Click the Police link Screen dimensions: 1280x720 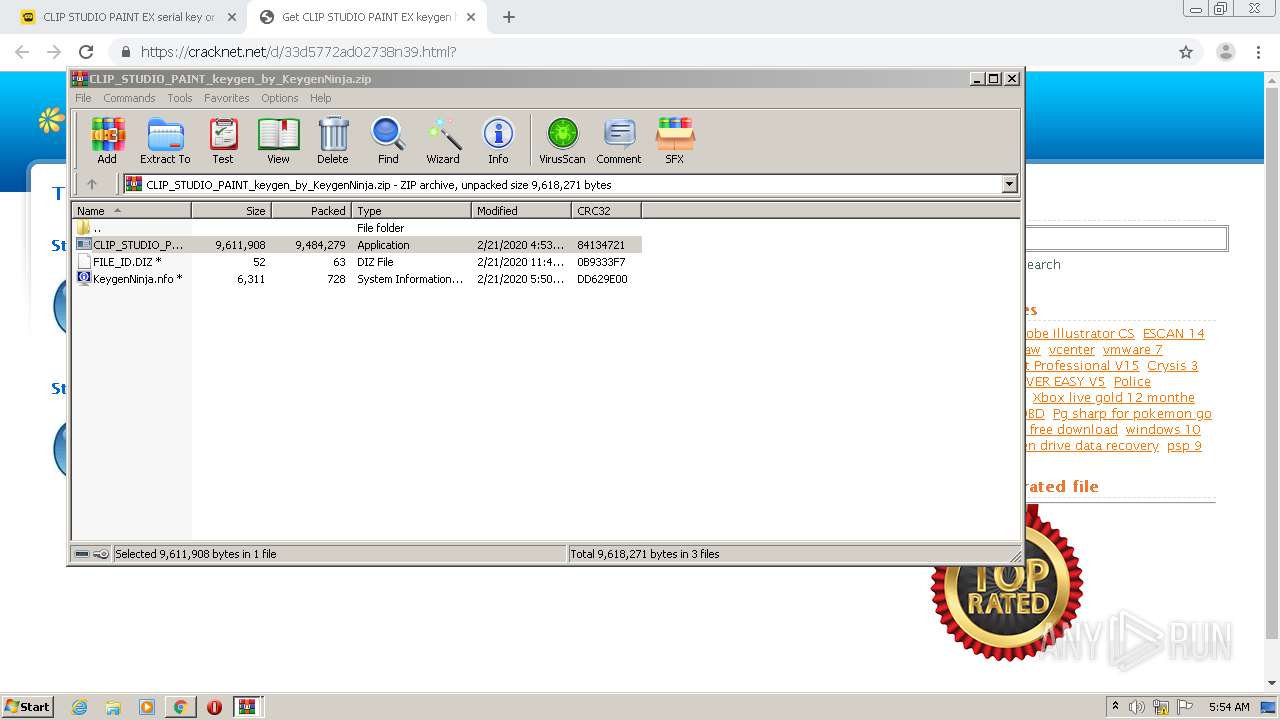tap(1131, 382)
